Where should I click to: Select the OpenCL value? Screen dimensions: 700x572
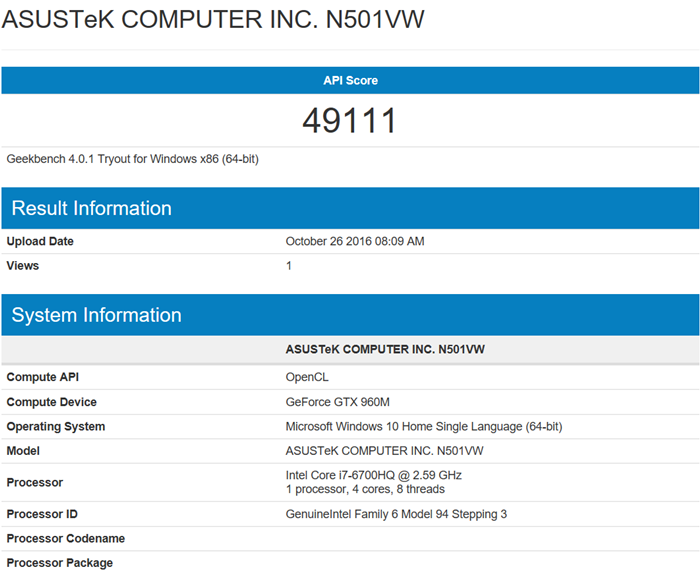click(x=307, y=377)
